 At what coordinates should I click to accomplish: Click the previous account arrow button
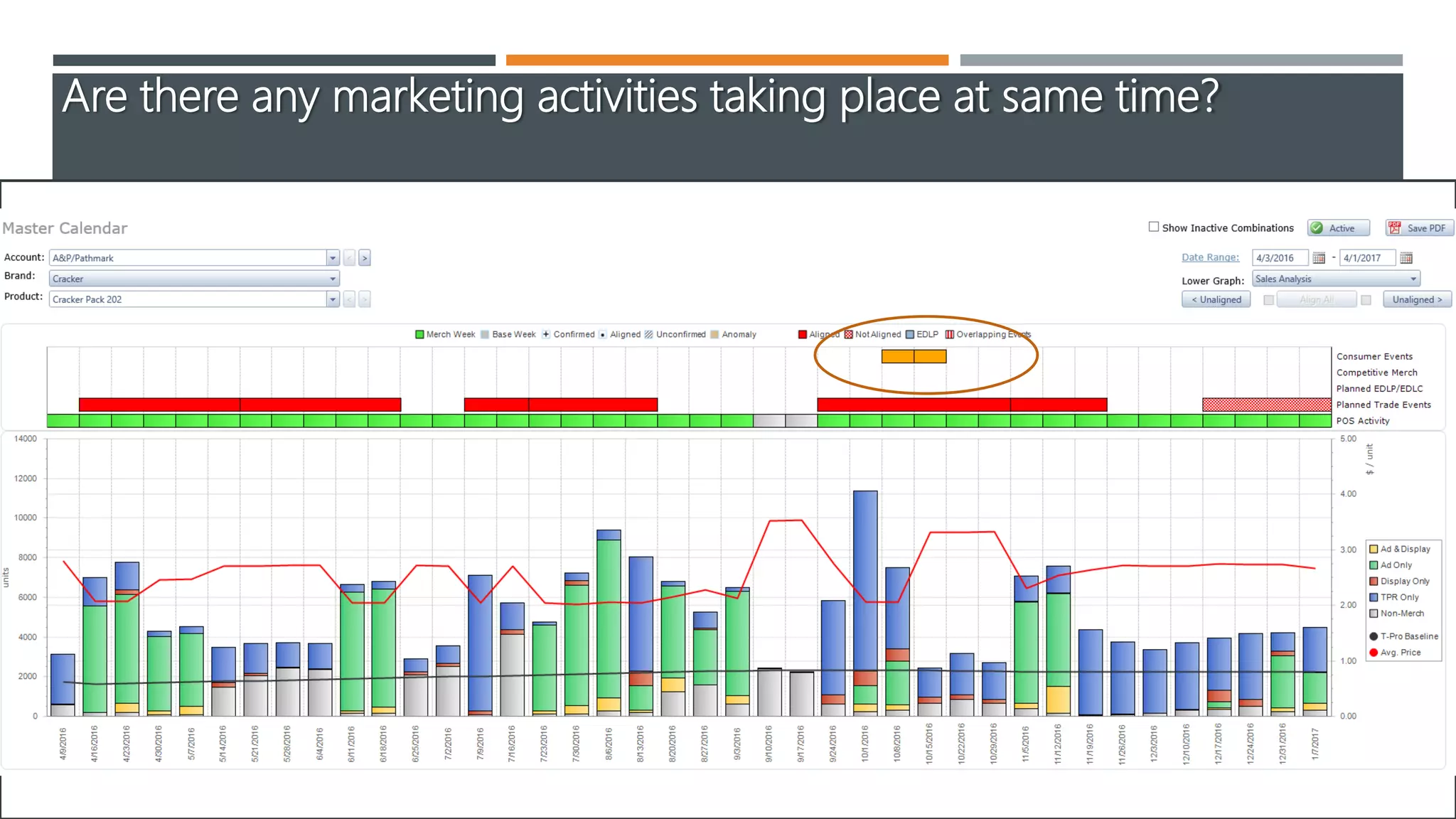349,258
